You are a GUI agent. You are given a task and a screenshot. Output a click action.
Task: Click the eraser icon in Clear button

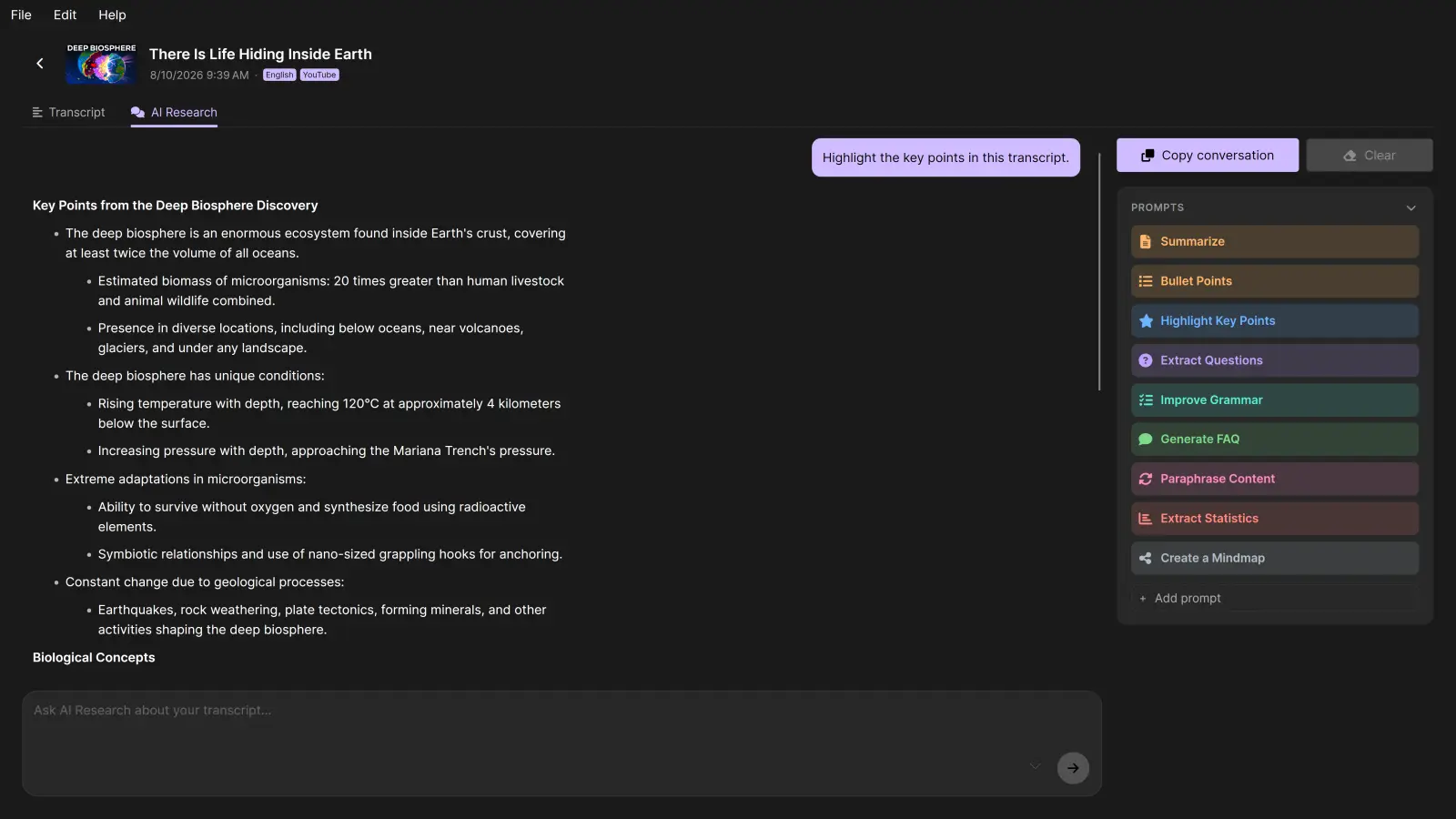pyautogui.click(x=1350, y=156)
